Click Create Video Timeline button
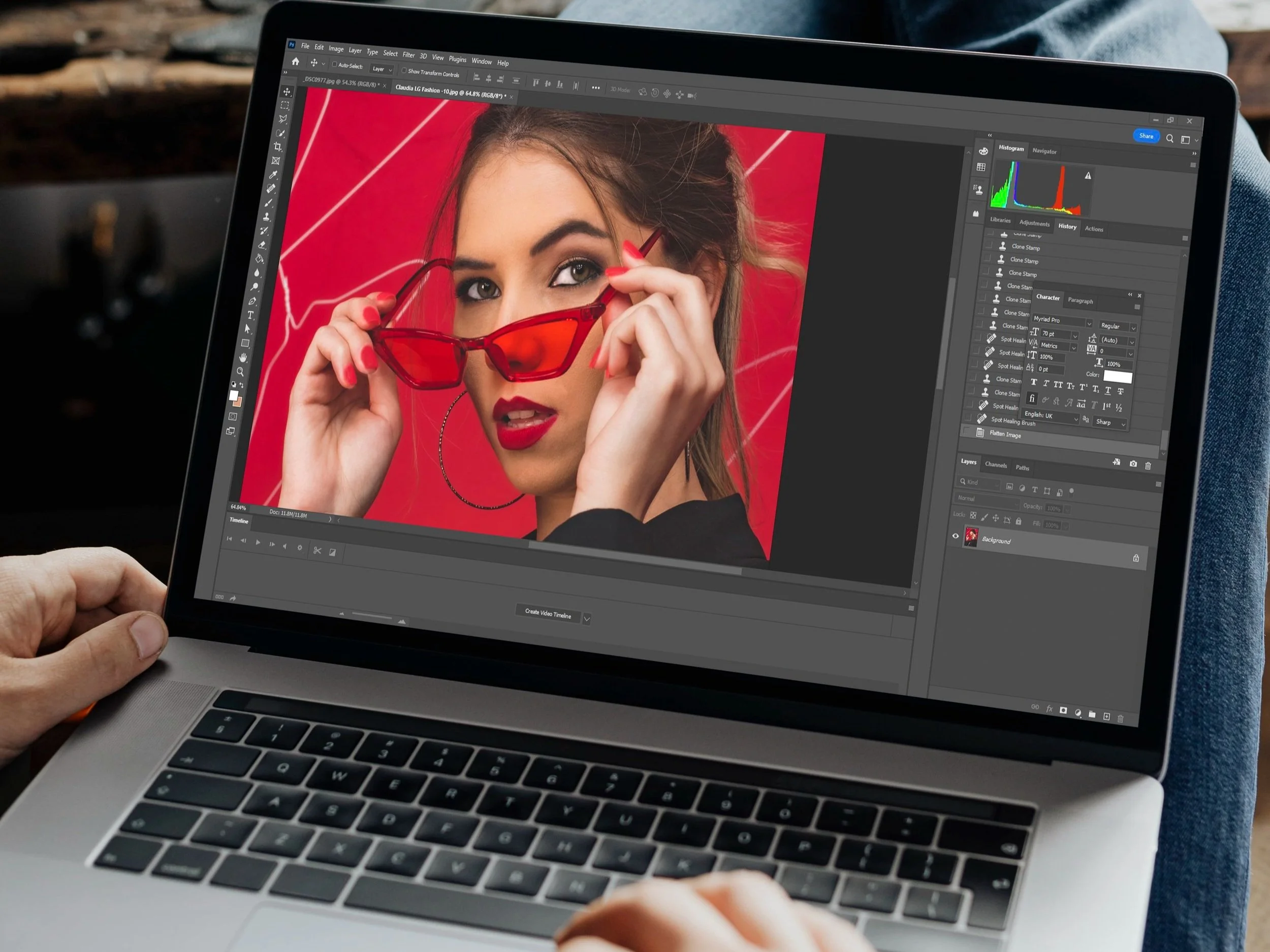 pos(548,613)
